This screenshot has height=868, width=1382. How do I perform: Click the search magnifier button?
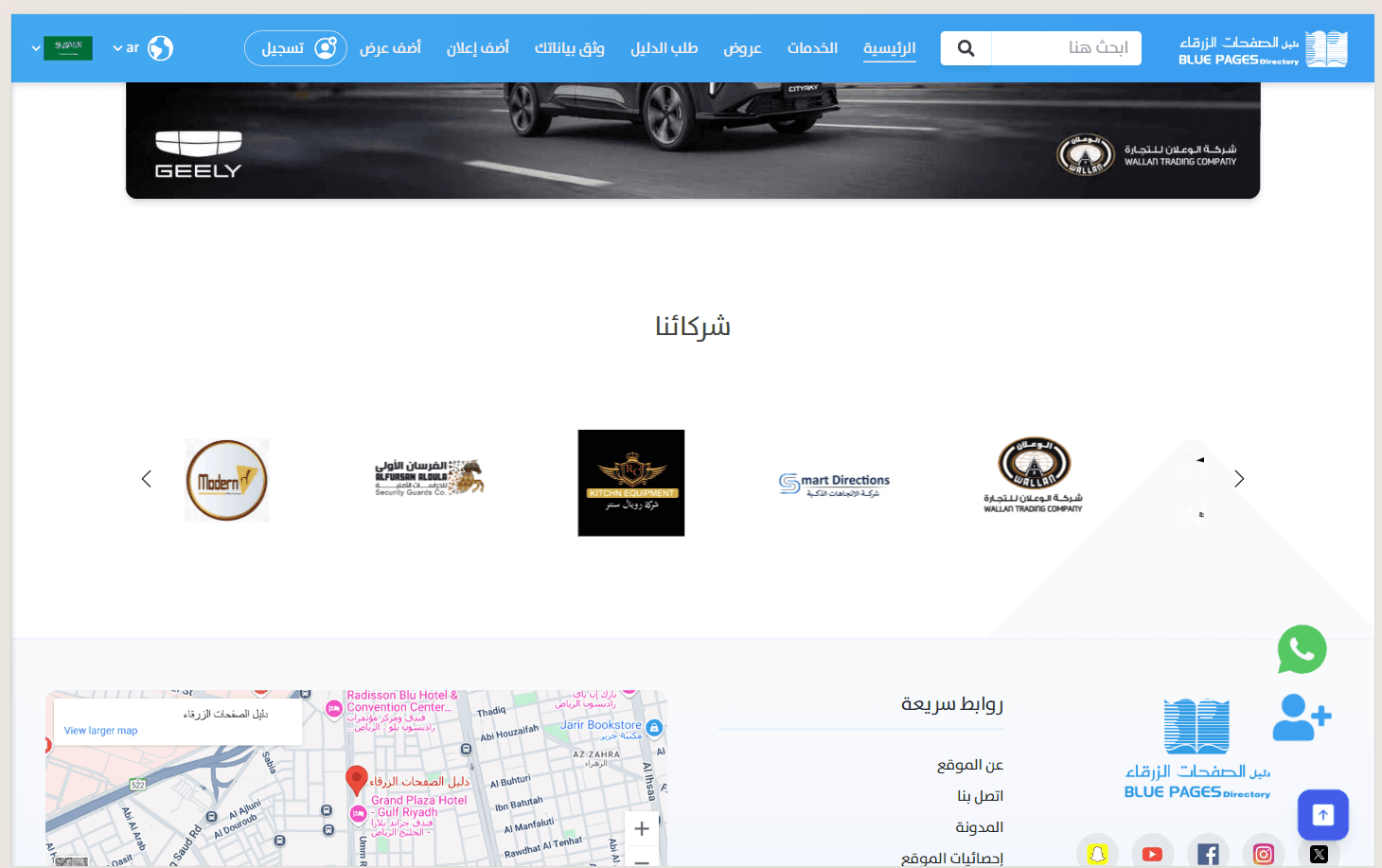point(966,48)
